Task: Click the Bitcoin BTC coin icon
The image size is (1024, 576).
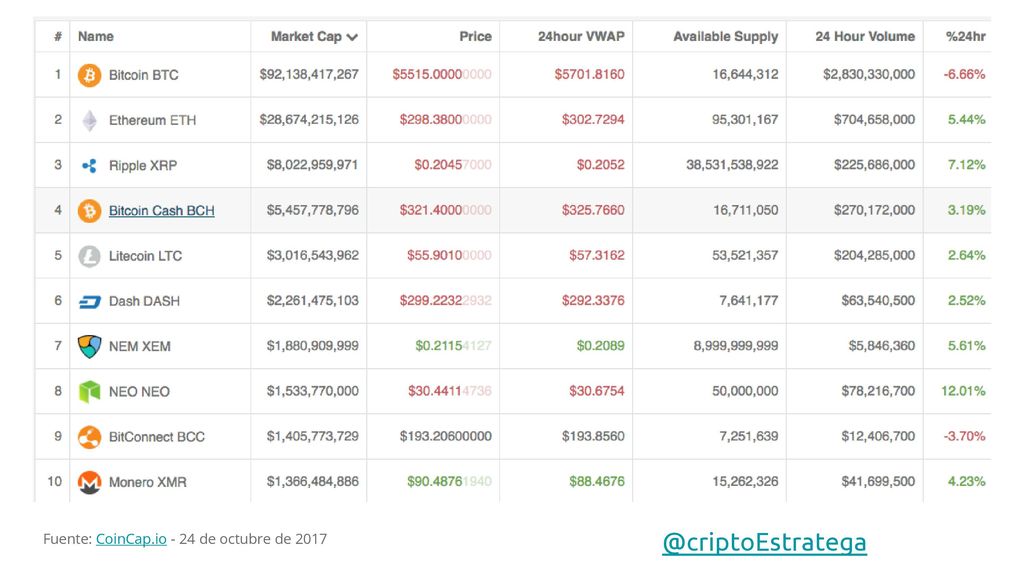Action: [x=89, y=75]
